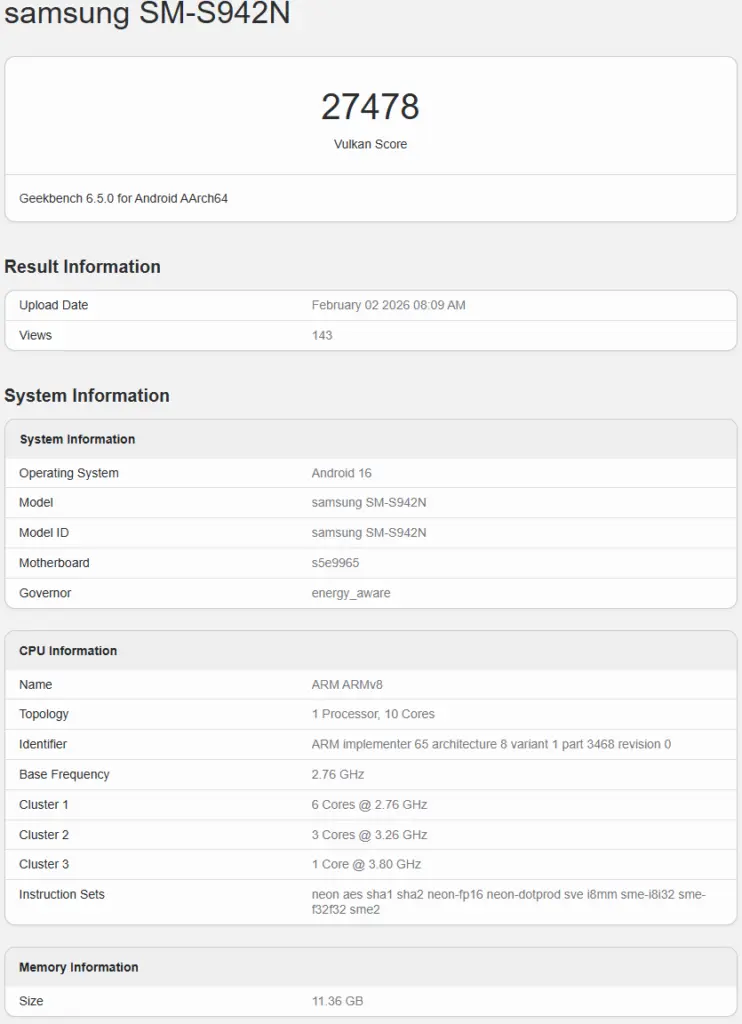Click Cluster 3 value 1 Core @ 3.80 GHz
This screenshot has width=742, height=1024.
pyautogui.click(x=366, y=864)
